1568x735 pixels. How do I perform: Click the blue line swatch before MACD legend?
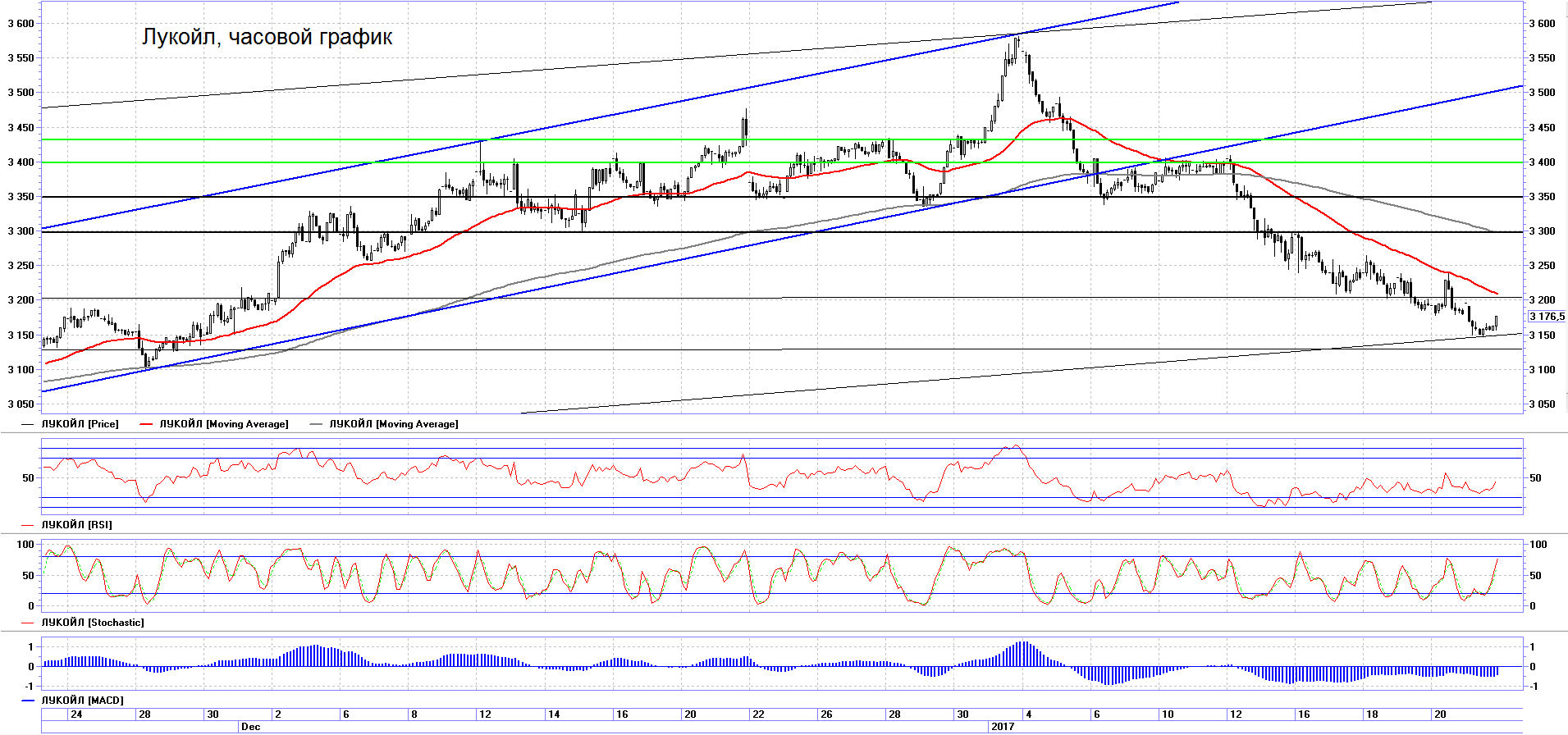point(29,701)
